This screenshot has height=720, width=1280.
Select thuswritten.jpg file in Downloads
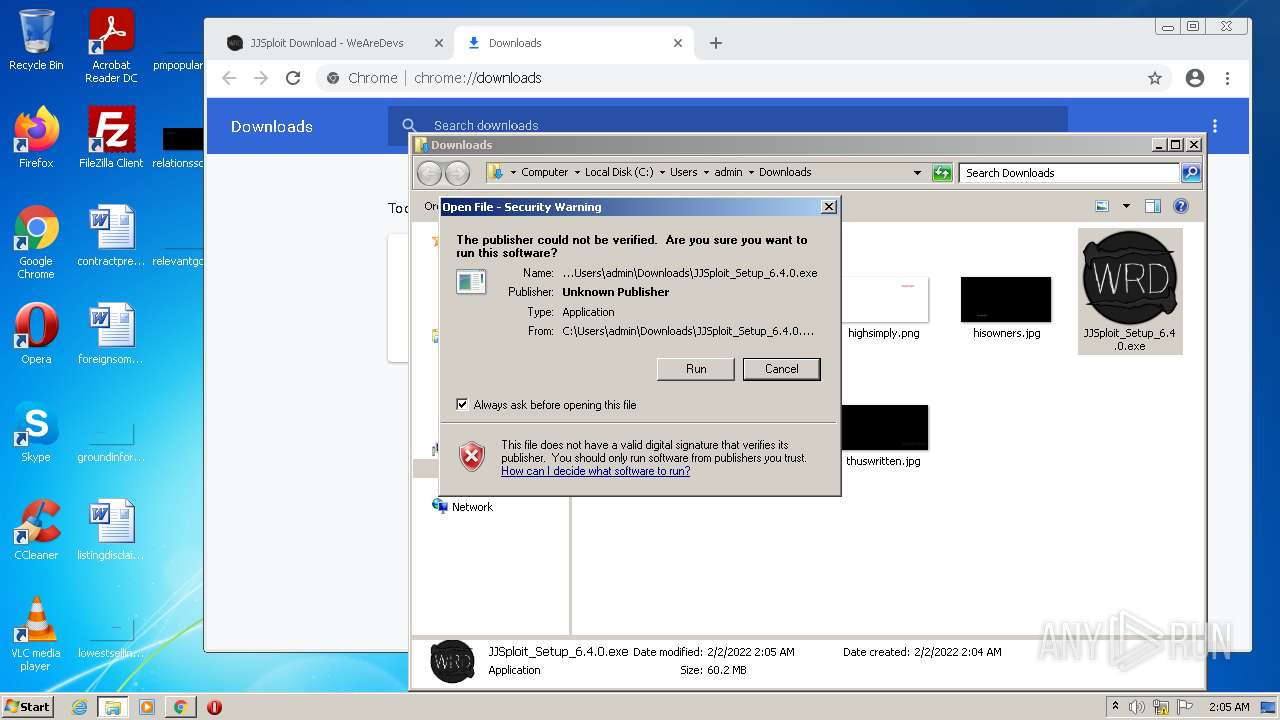coord(884,436)
